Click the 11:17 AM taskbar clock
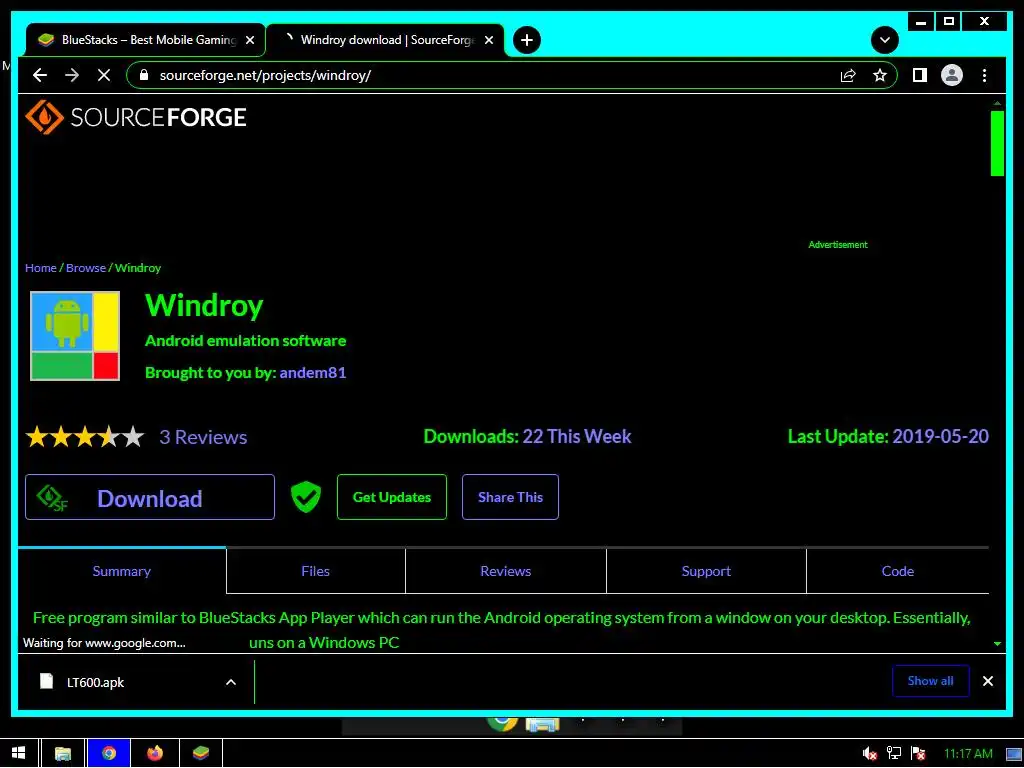Viewport: 1024px width, 768px height. pyautogui.click(x=968, y=754)
